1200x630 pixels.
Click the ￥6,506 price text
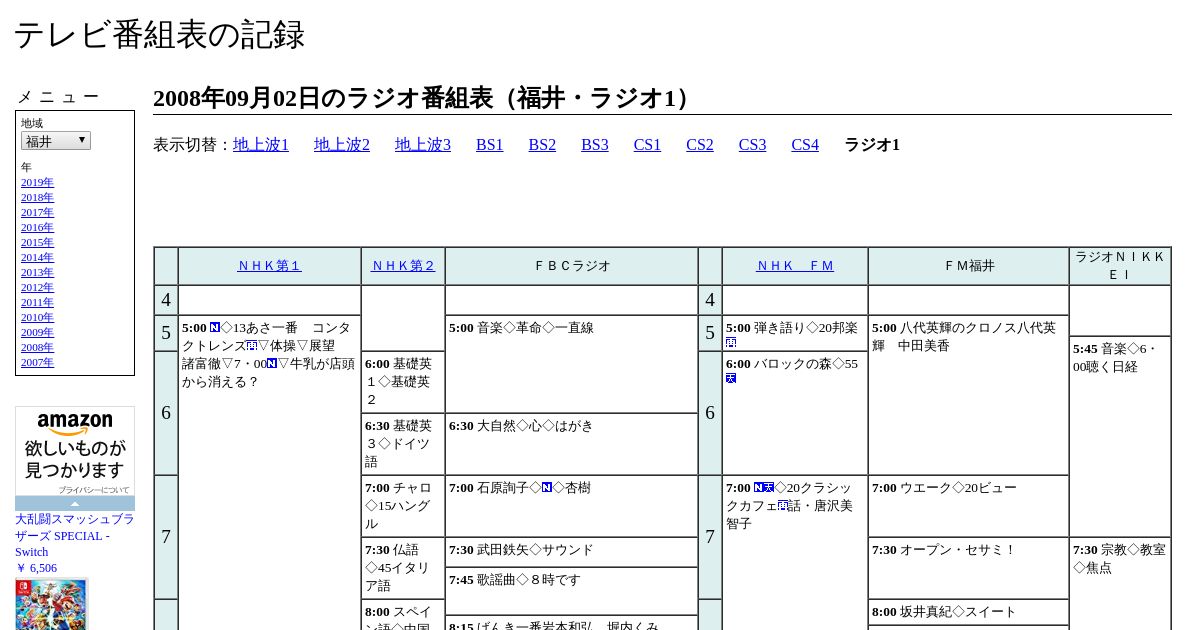[x=36, y=568]
